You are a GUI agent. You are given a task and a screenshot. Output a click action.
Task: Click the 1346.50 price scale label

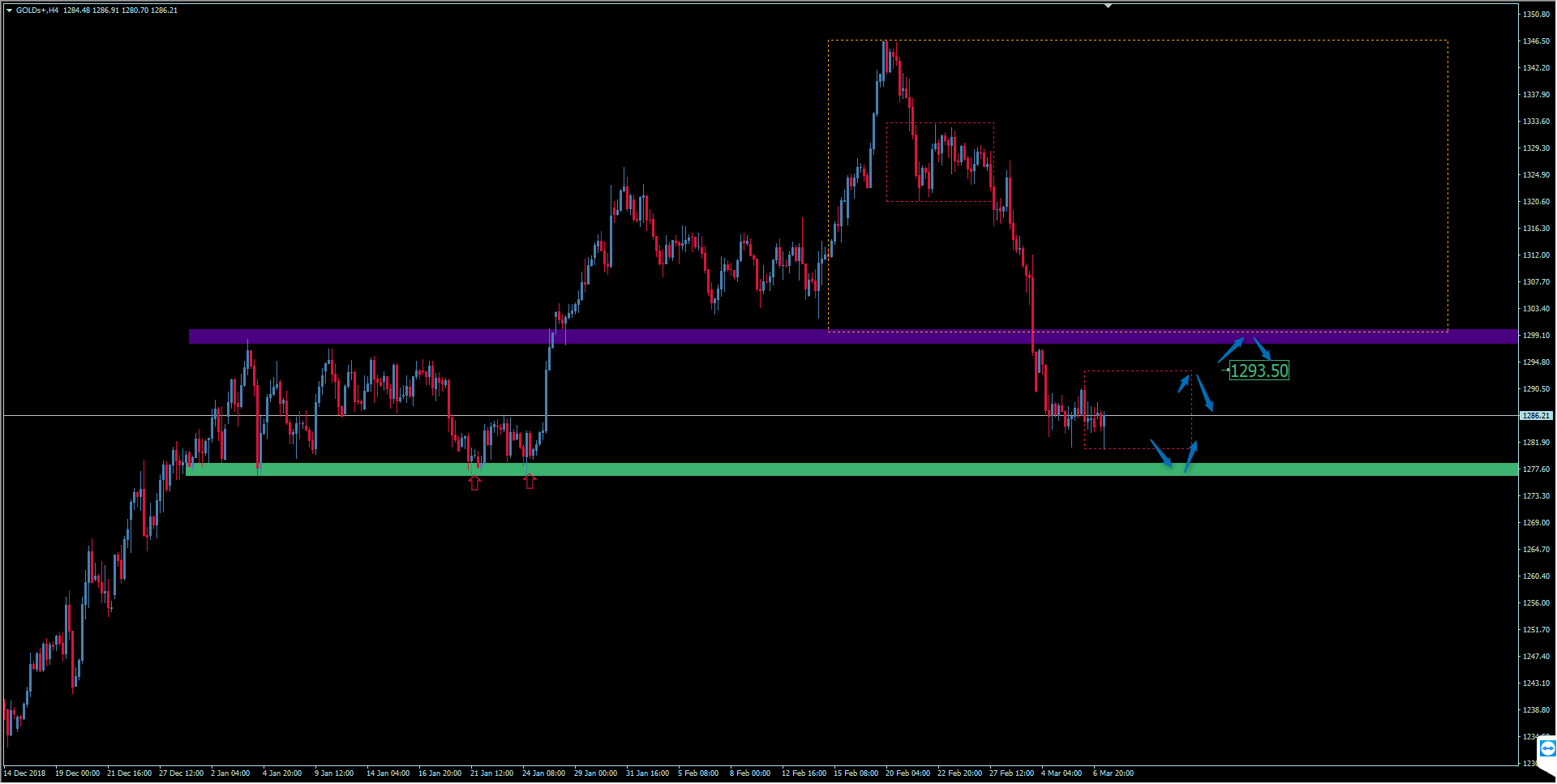1536,41
